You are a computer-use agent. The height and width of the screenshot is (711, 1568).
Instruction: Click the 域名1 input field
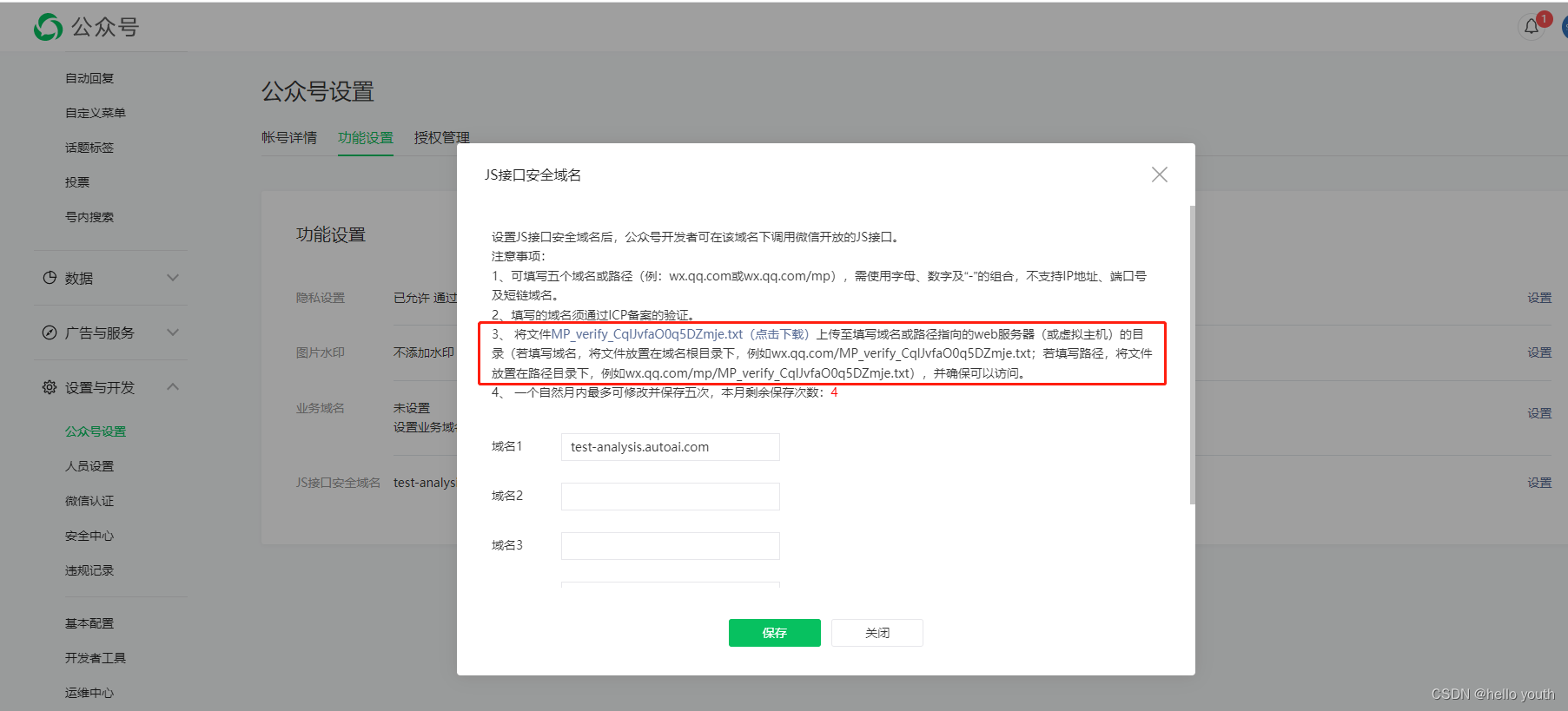[x=671, y=447]
